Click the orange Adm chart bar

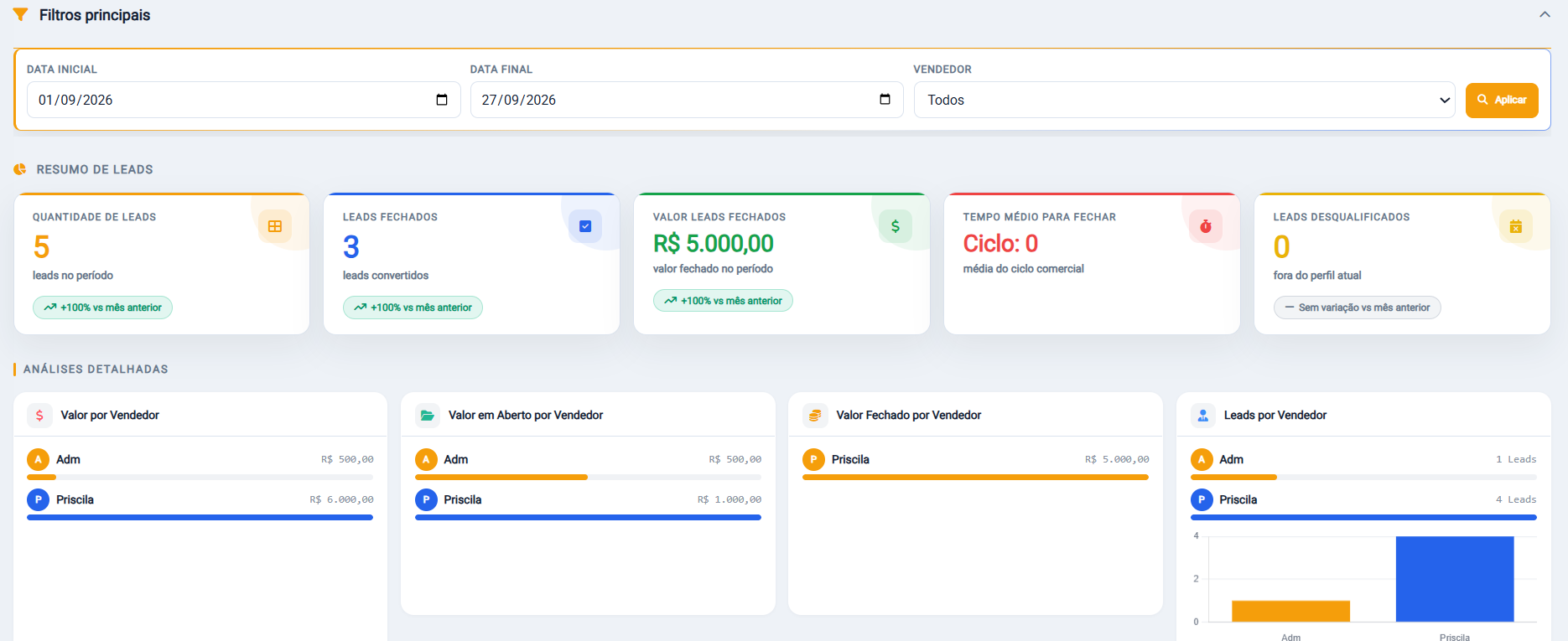[1290, 611]
